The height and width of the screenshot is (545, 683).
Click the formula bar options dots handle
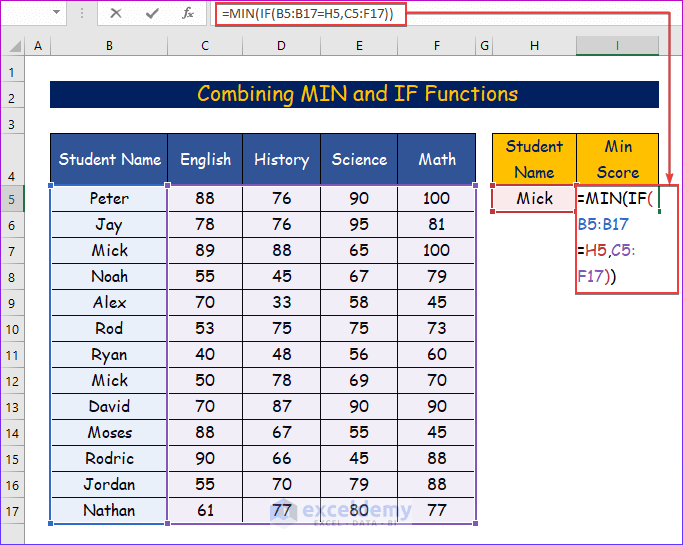tap(82, 14)
